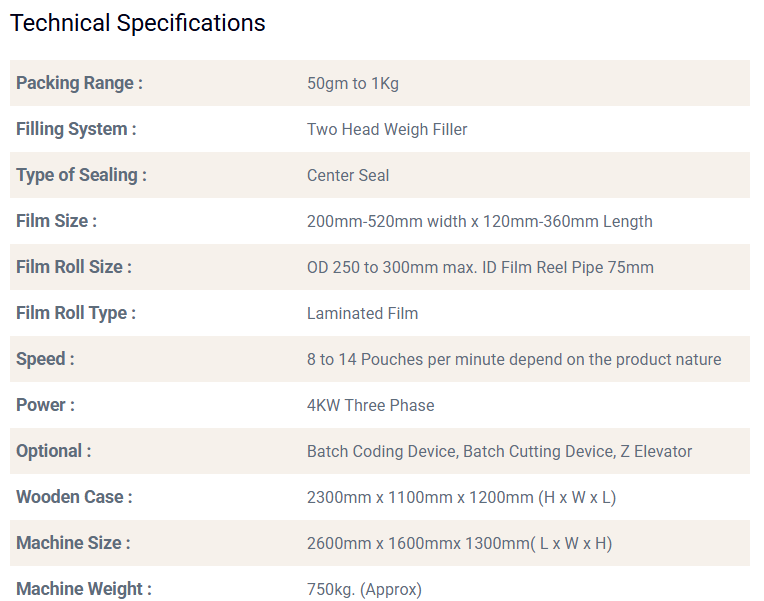Click the 50gm to 1Kg value
The height and width of the screenshot is (601, 764).
tap(352, 83)
